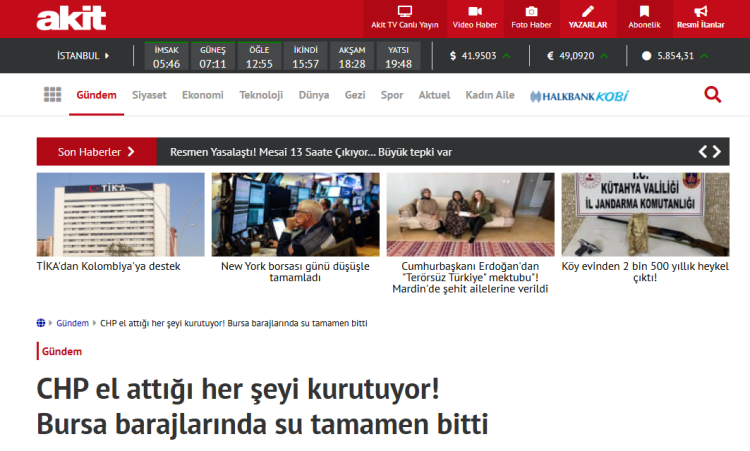Open Foto Haber photo icon
Image resolution: width=750 pixels, height=451 pixels.
531,11
